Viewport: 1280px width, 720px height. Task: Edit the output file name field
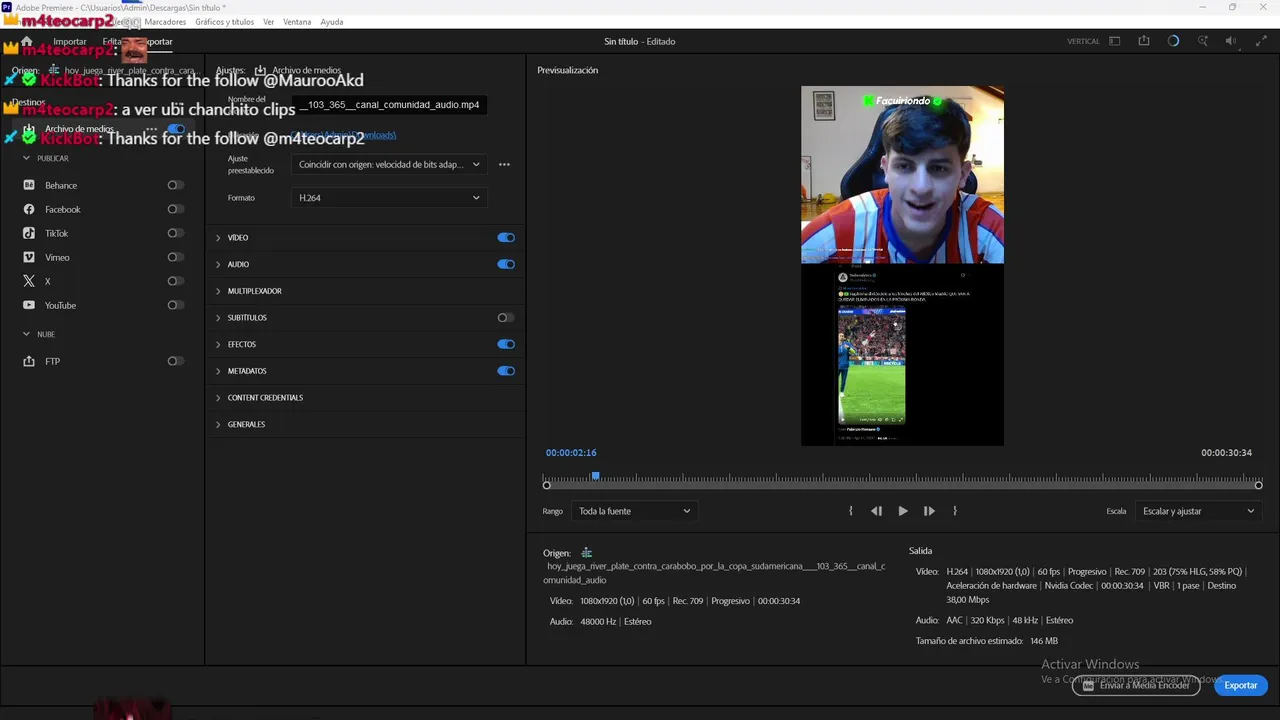(389, 104)
